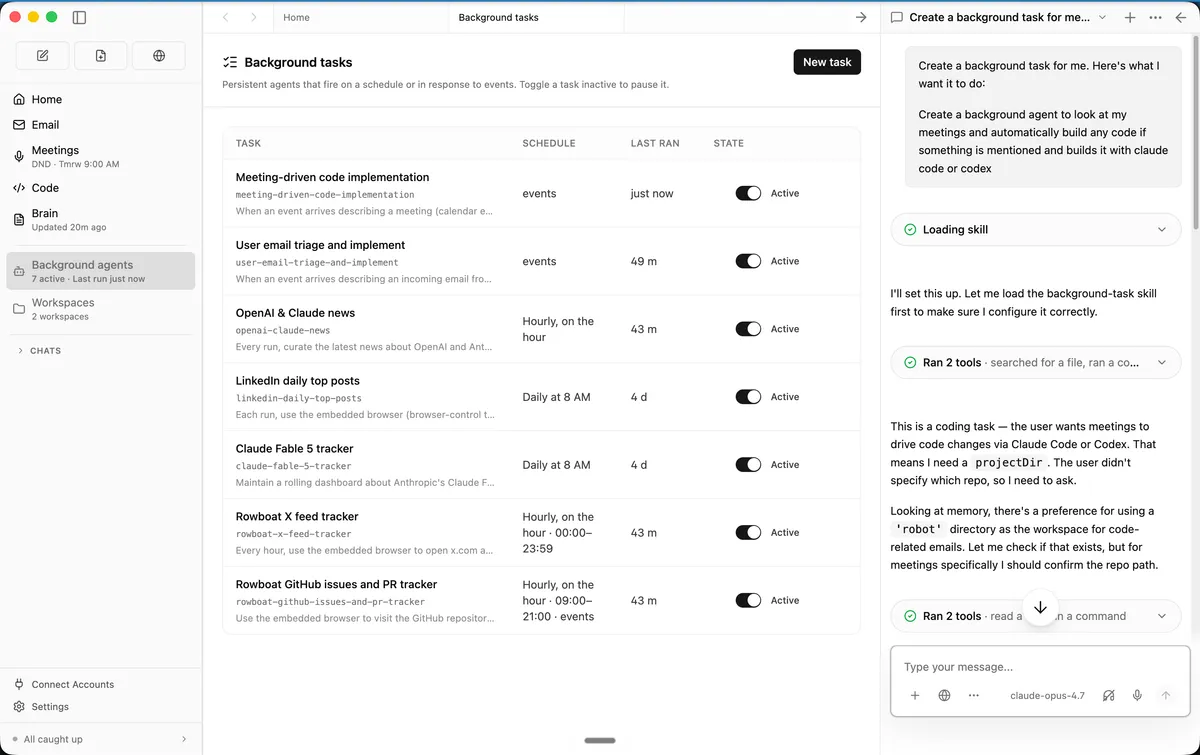Toggle the sidebar panel icon
Screen dimensions: 1200x755
[x=80, y=17]
